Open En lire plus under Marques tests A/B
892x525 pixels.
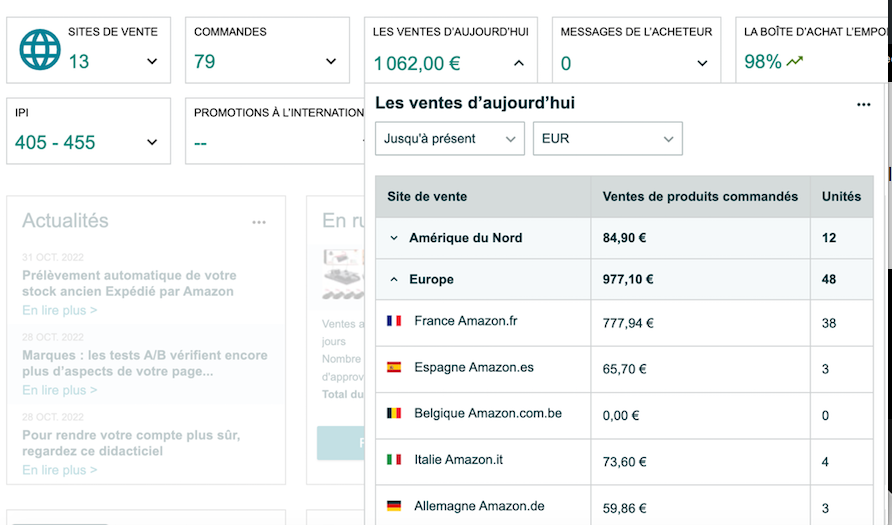click(60, 390)
